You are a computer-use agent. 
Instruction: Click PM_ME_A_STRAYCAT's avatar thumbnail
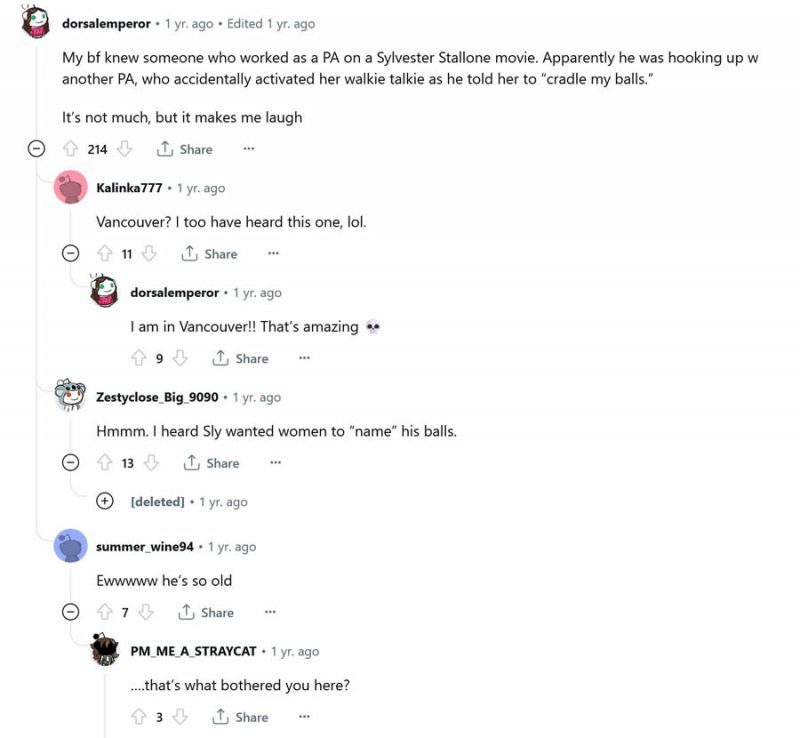tap(105, 650)
